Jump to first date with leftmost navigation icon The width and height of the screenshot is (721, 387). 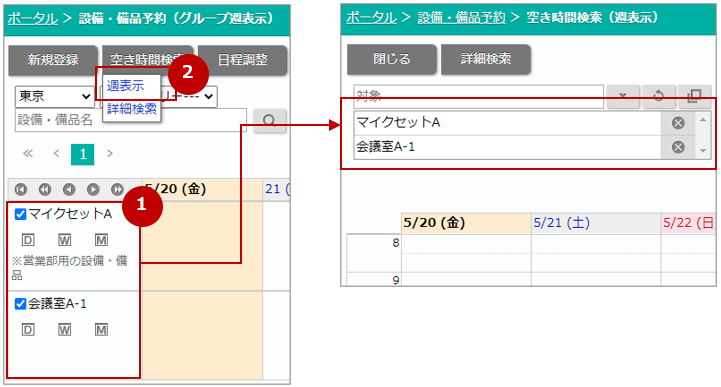click(21, 189)
